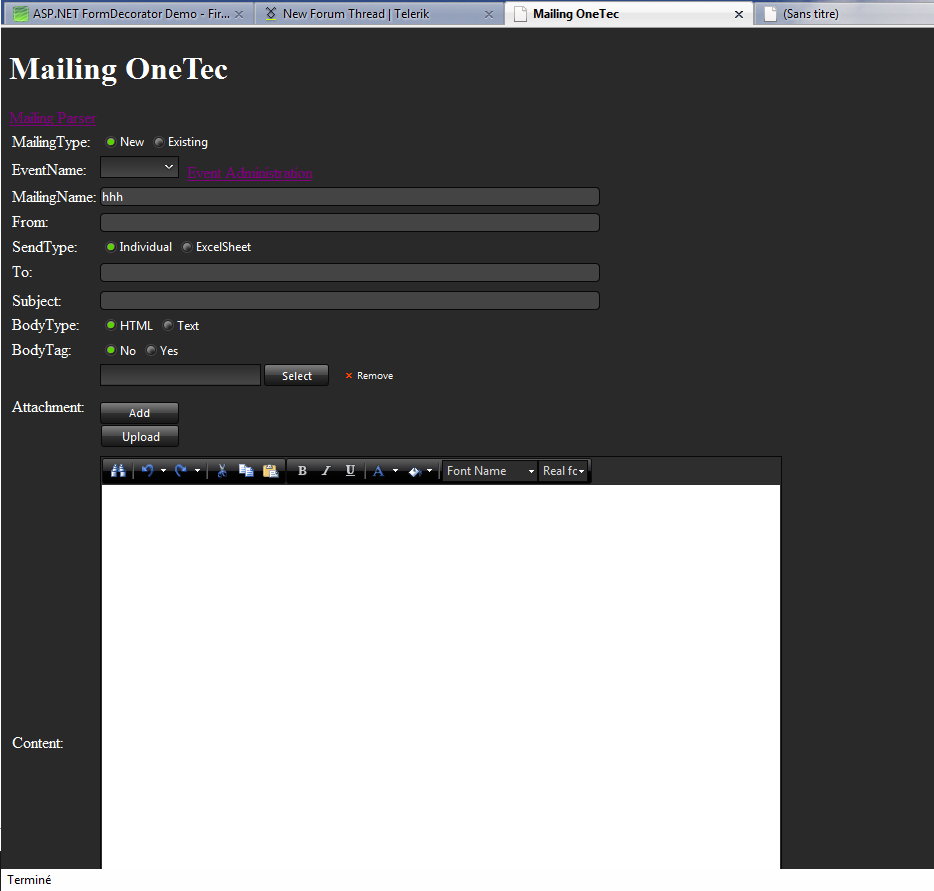Expand background color dropdown arrow

(x=429, y=471)
